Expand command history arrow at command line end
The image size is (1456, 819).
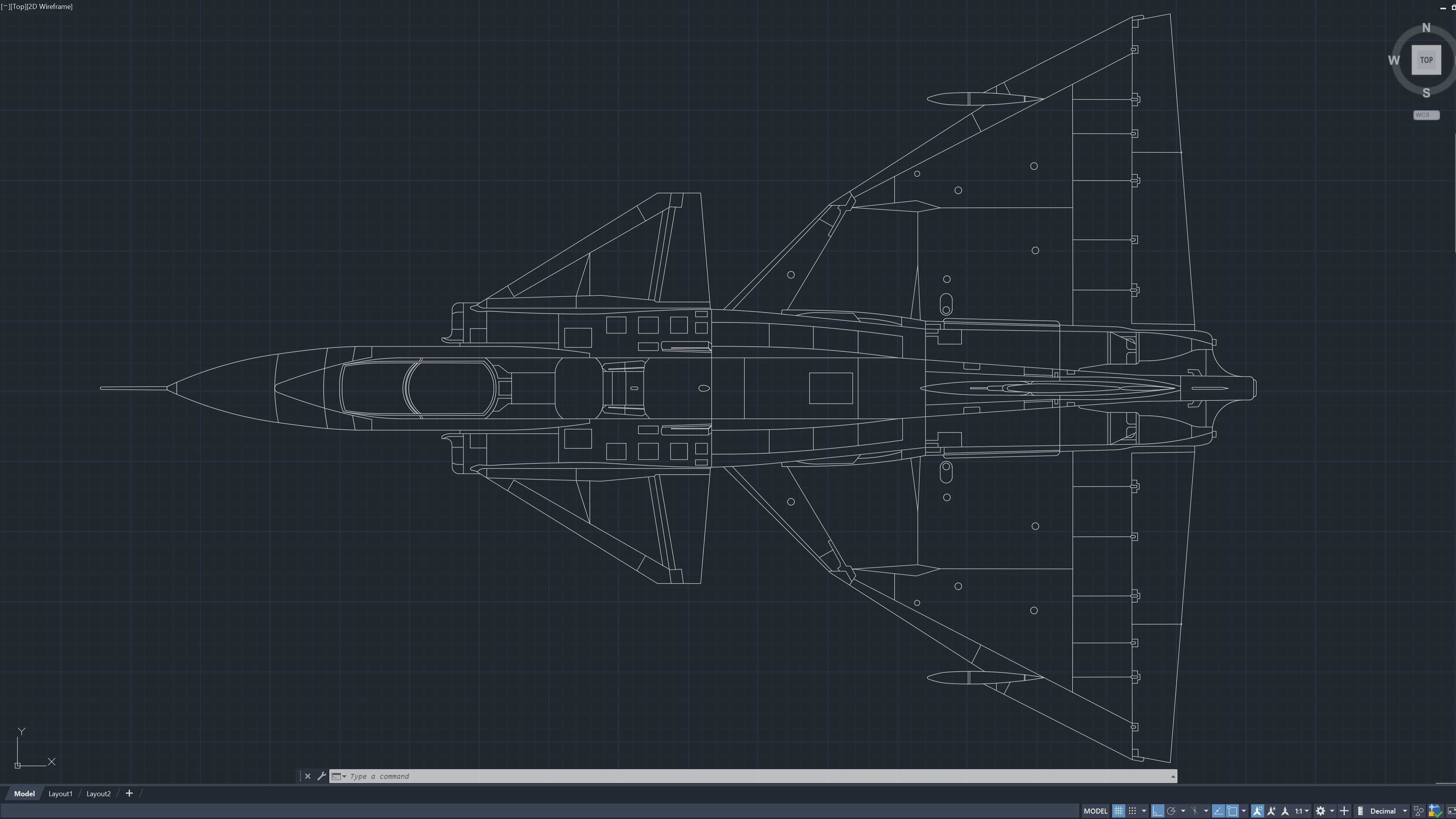pyautogui.click(x=1173, y=777)
